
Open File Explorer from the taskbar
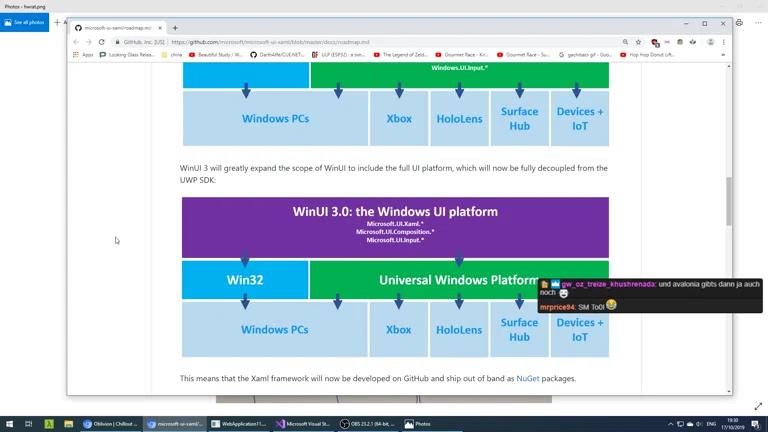click(x=69, y=424)
